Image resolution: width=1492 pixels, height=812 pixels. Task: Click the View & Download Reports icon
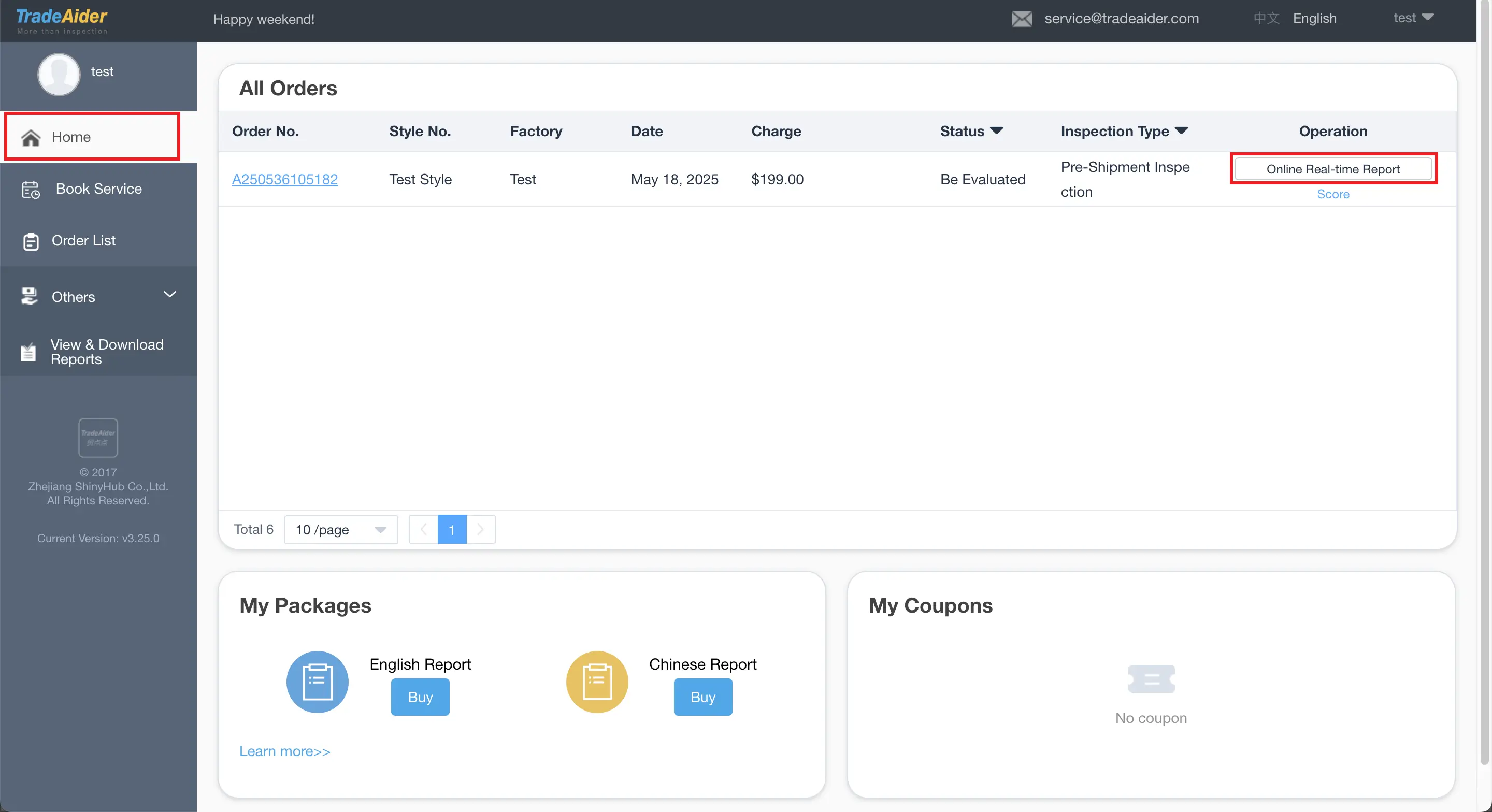click(28, 352)
